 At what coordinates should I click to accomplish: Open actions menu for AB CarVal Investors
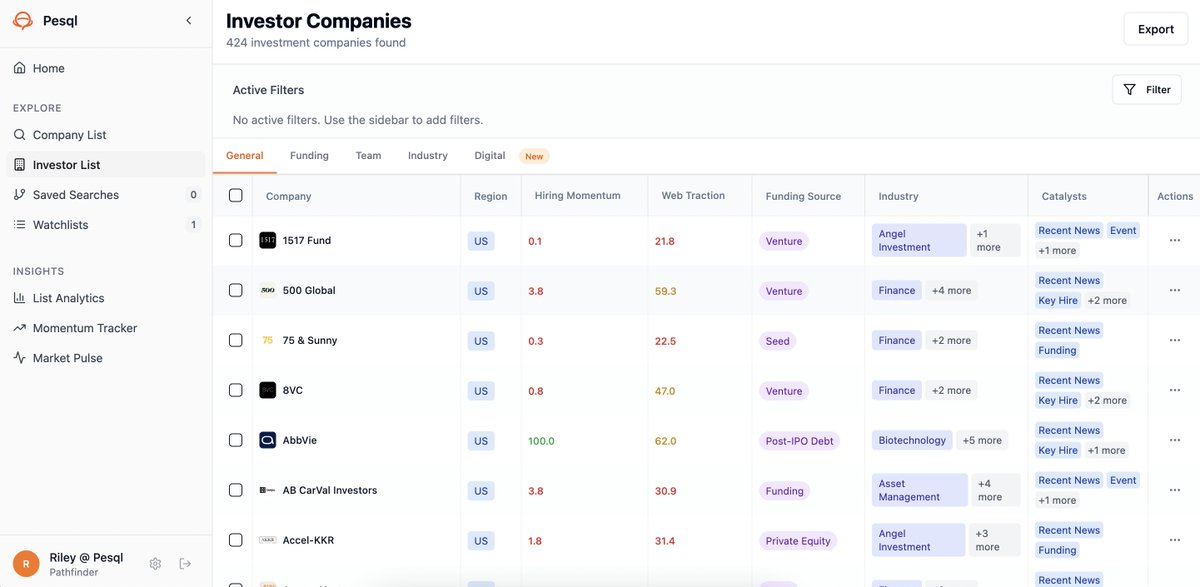coord(1174,490)
